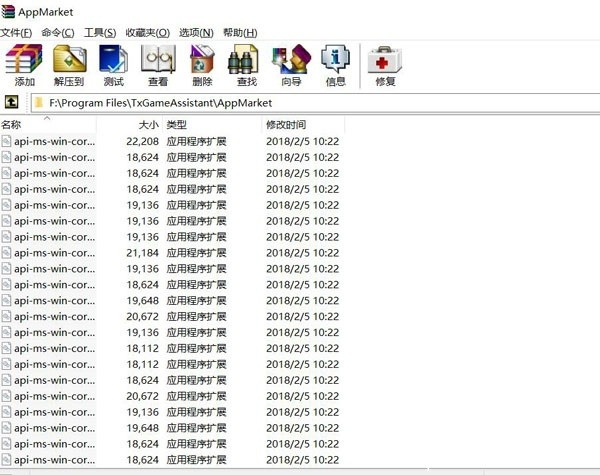Click the folder icon in the address bar
The image size is (600, 475).
click(38, 103)
